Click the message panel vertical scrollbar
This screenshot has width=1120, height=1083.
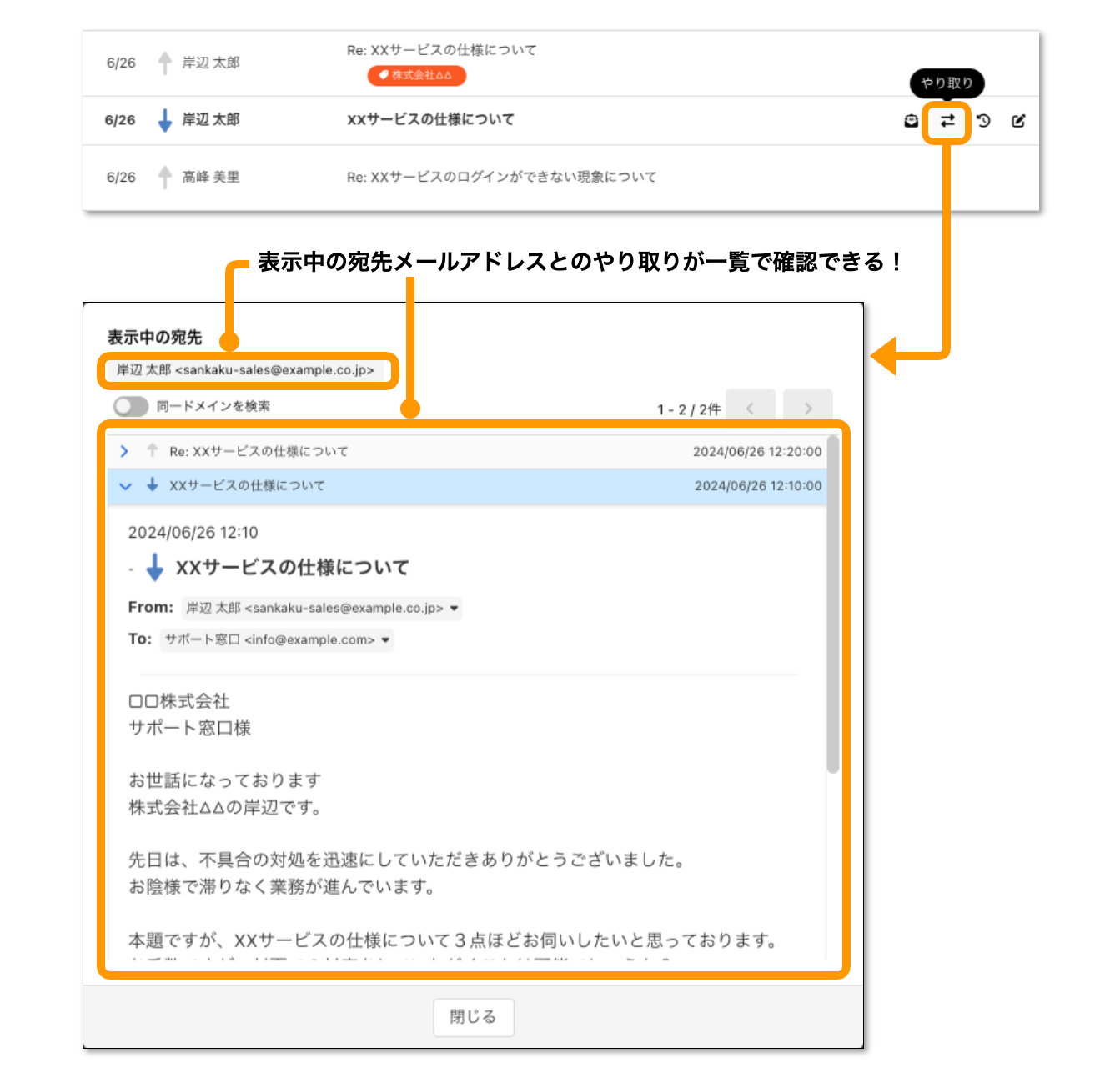(832, 604)
